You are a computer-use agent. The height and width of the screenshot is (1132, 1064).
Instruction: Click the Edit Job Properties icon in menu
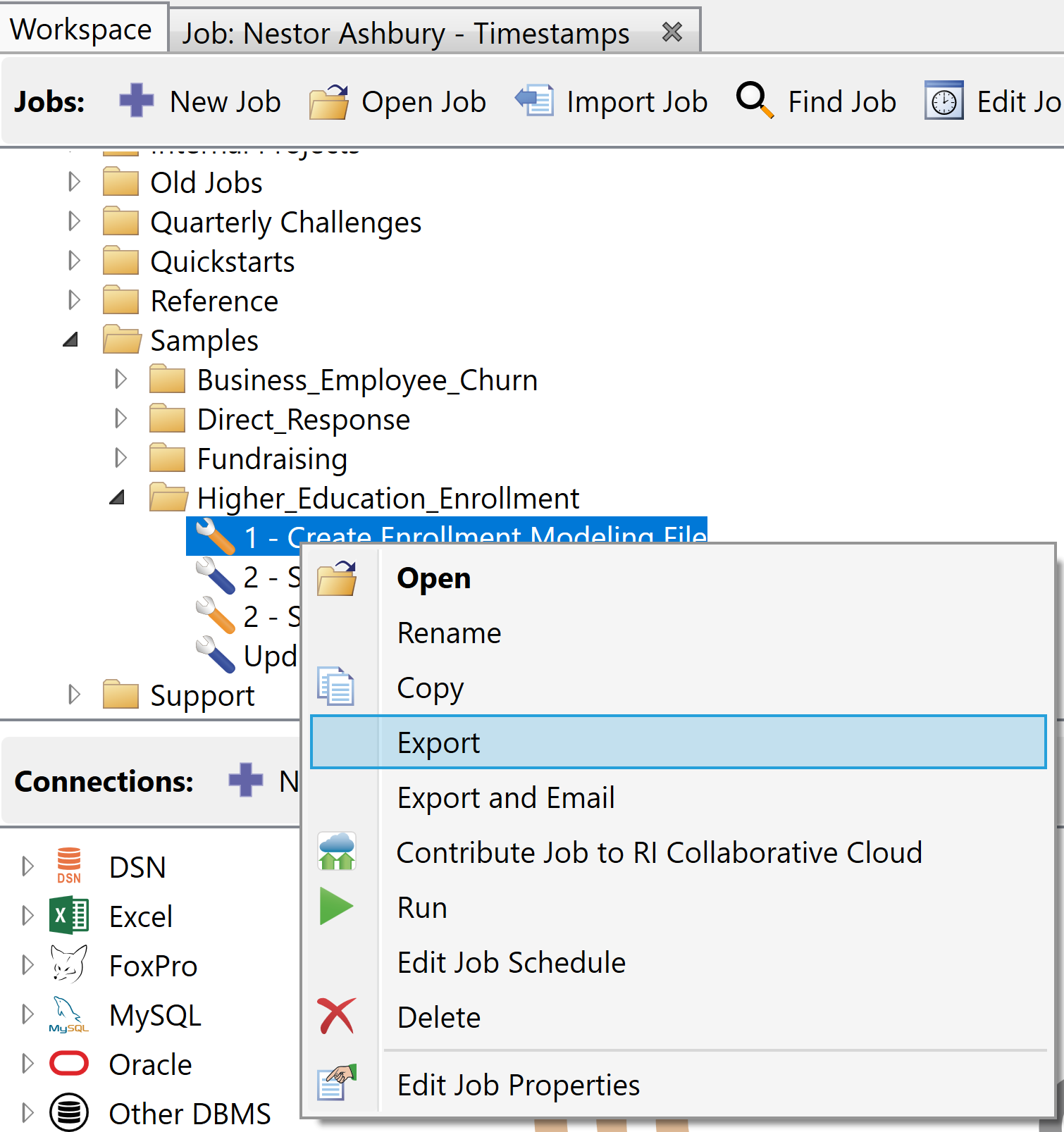click(337, 1082)
